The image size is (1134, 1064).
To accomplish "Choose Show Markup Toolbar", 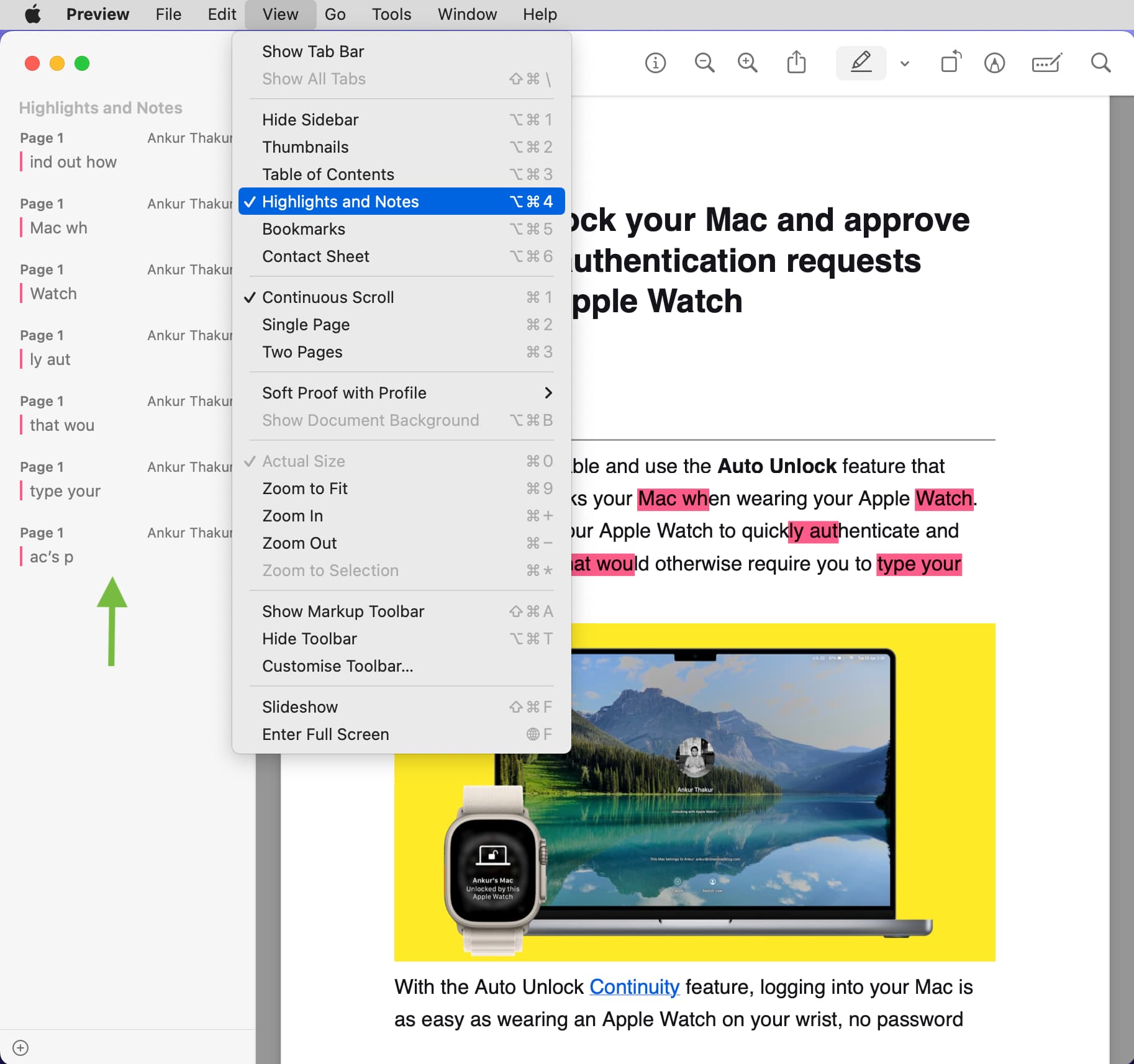I will click(401, 611).
